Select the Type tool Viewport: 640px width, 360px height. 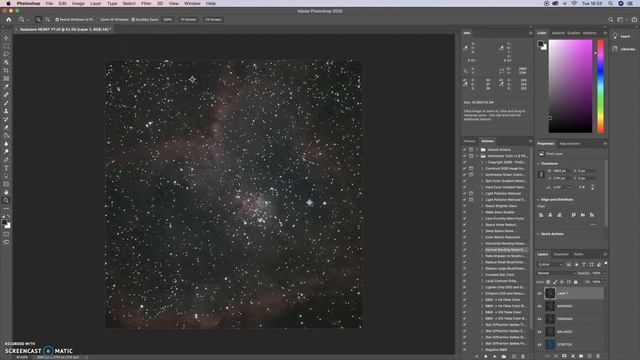[6, 168]
